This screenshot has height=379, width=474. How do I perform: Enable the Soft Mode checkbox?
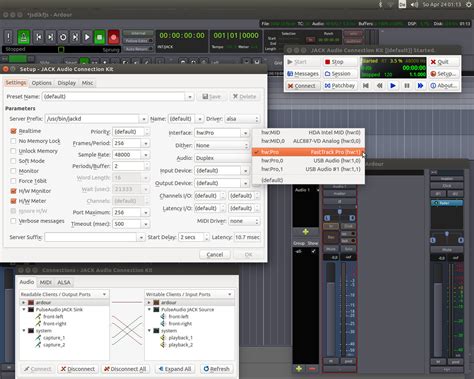click(x=13, y=161)
